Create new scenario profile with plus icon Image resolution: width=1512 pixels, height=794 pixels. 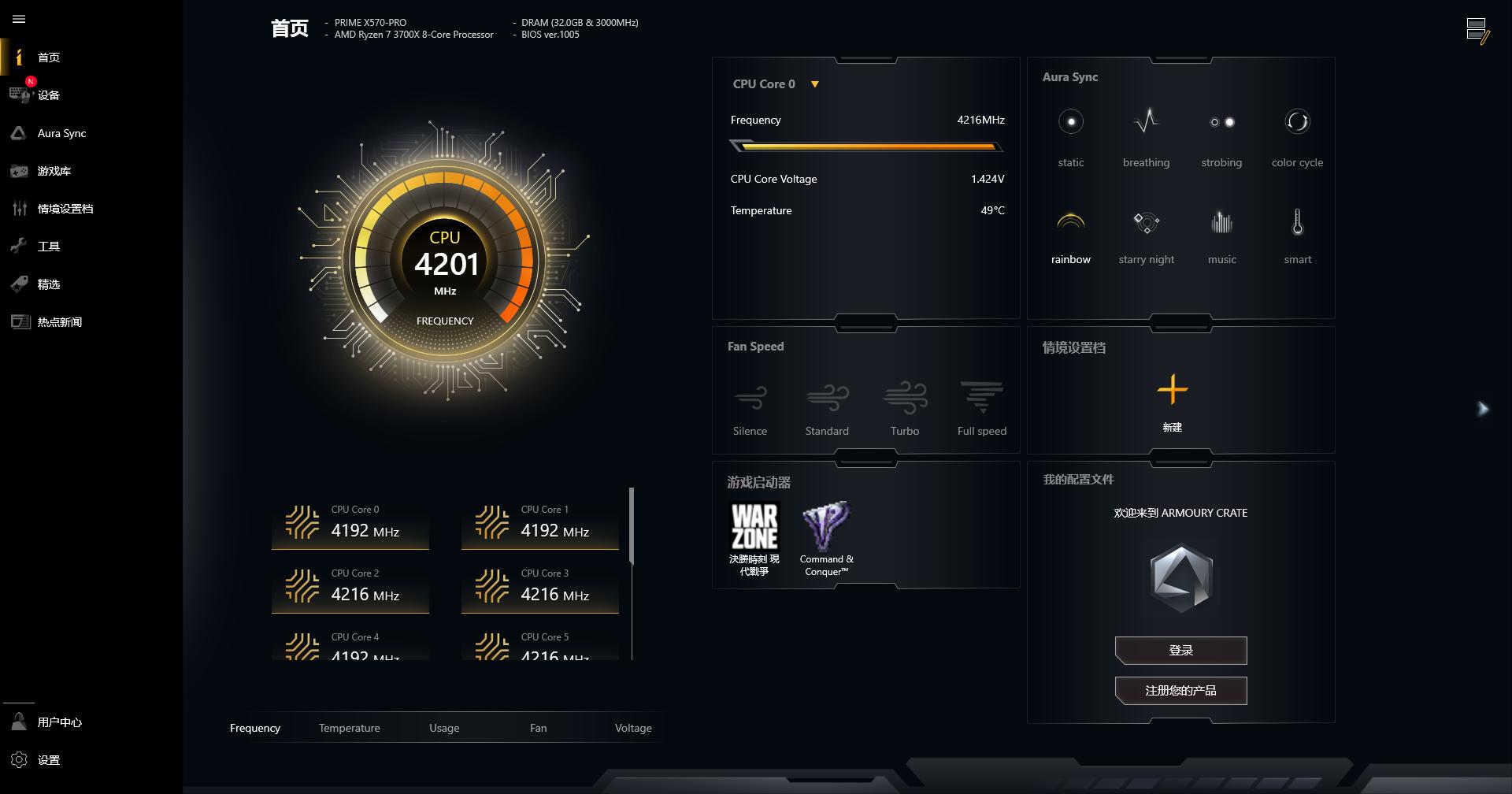coord(1173,390)
